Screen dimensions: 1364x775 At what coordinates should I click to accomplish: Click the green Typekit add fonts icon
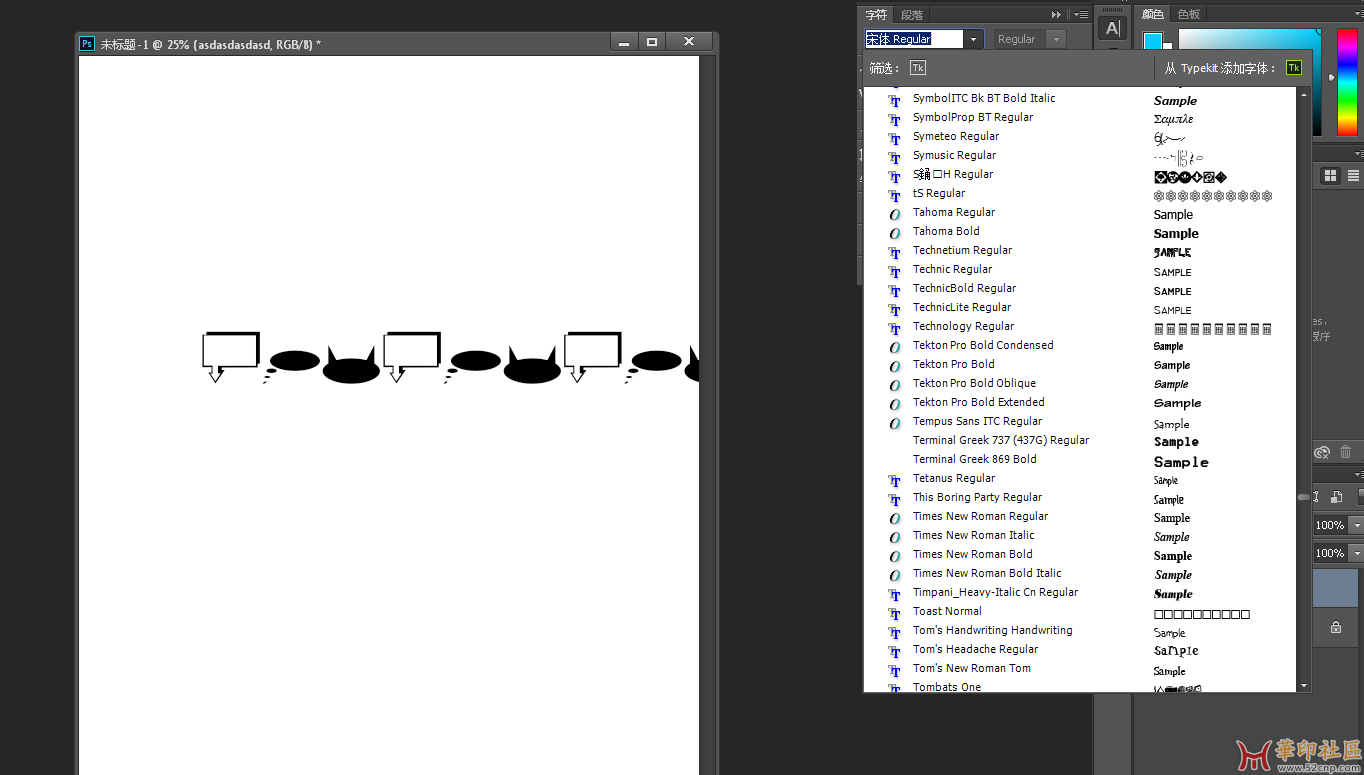(x=1294, y=68)
